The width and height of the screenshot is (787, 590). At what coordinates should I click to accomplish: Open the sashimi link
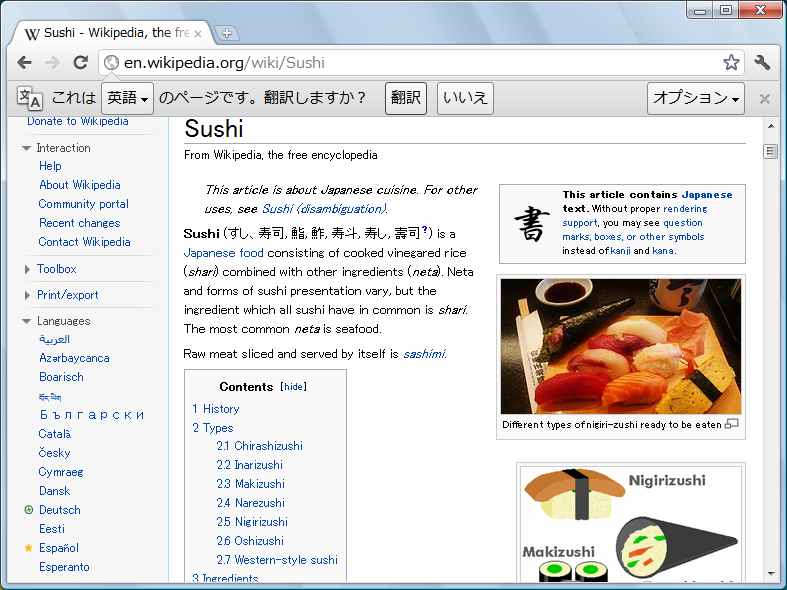(424, 354)
